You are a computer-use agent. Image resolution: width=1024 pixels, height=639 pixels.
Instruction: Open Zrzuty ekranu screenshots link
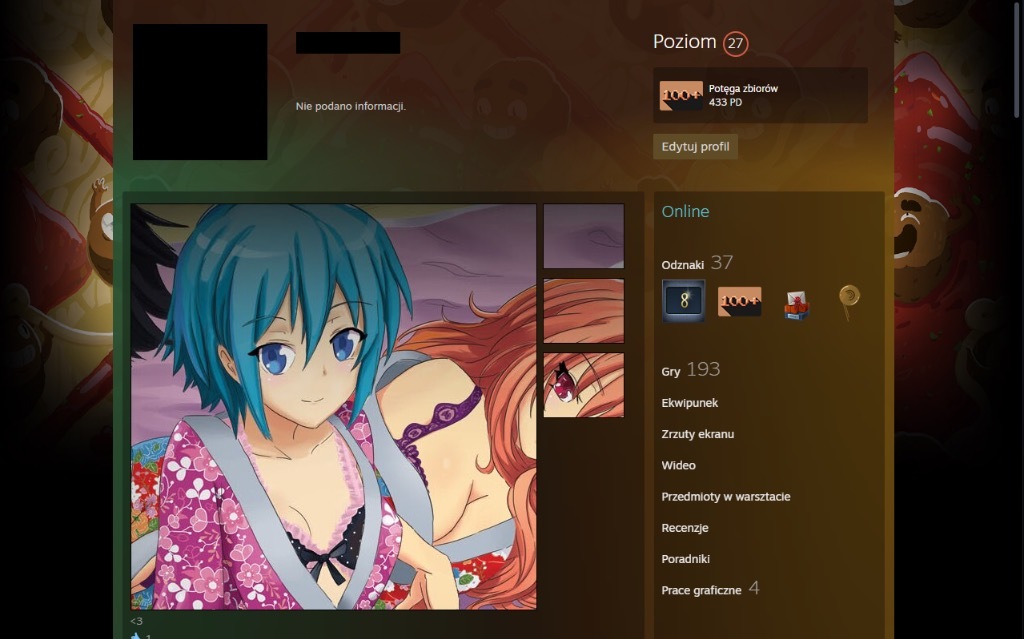pos(697,434)
